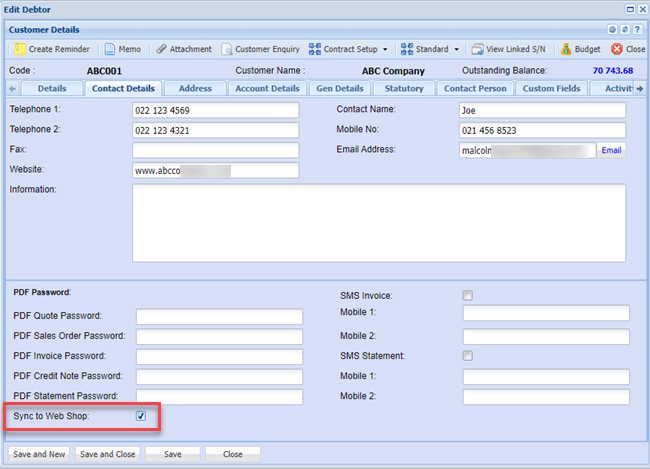
Task: Click the Save and Close button
Action: pyautogui.click(x=107, y=453)
